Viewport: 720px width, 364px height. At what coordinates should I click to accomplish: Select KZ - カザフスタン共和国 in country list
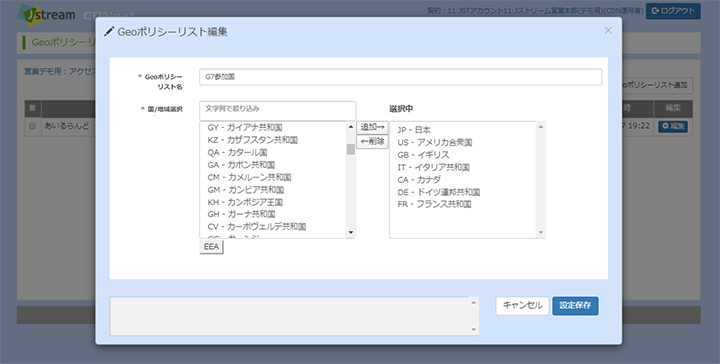[x=253, y=140]
